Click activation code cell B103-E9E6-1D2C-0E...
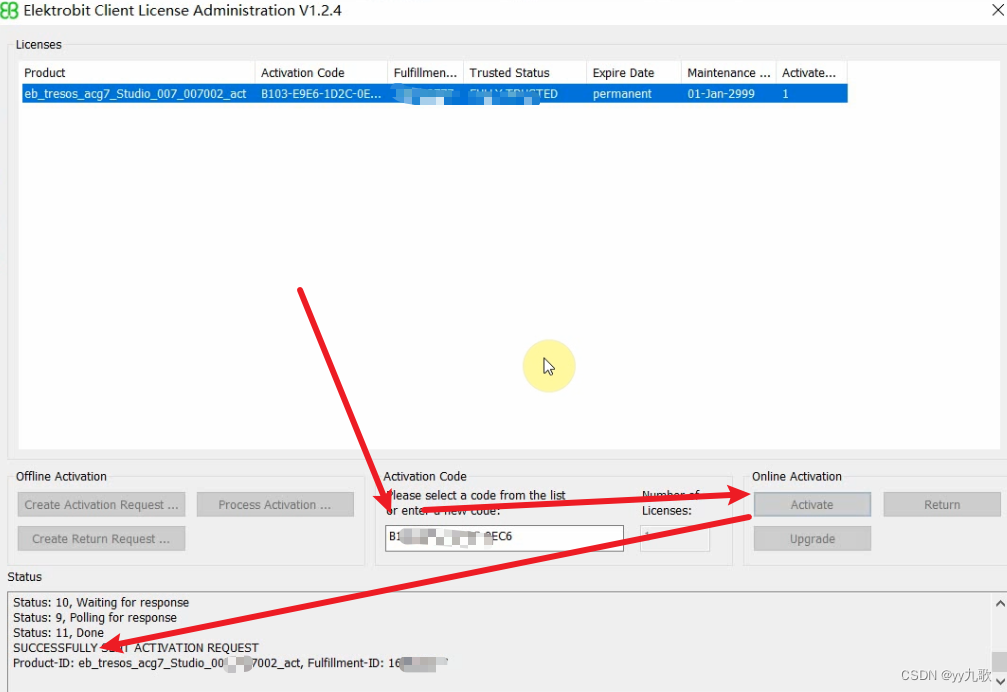This screenshot has height=692, width=1007. click(x=321, y=94)
